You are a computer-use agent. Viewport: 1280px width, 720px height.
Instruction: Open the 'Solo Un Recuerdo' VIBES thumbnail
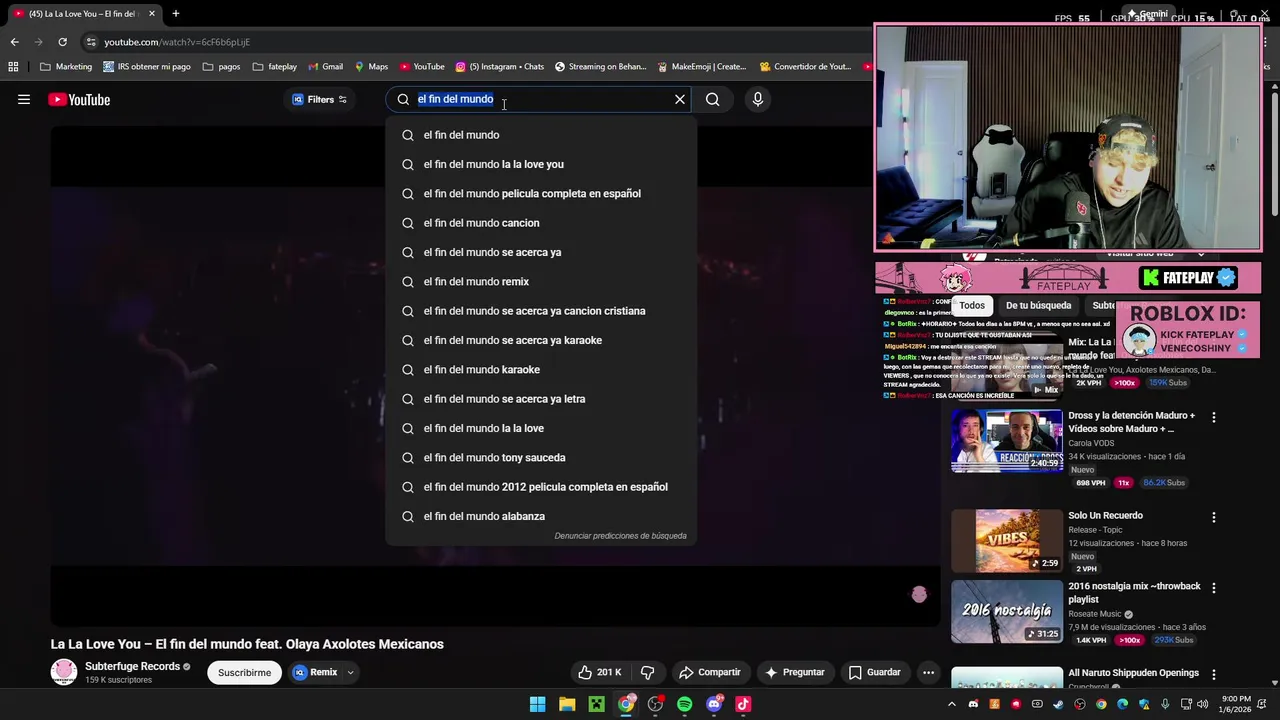[1007, 541]
